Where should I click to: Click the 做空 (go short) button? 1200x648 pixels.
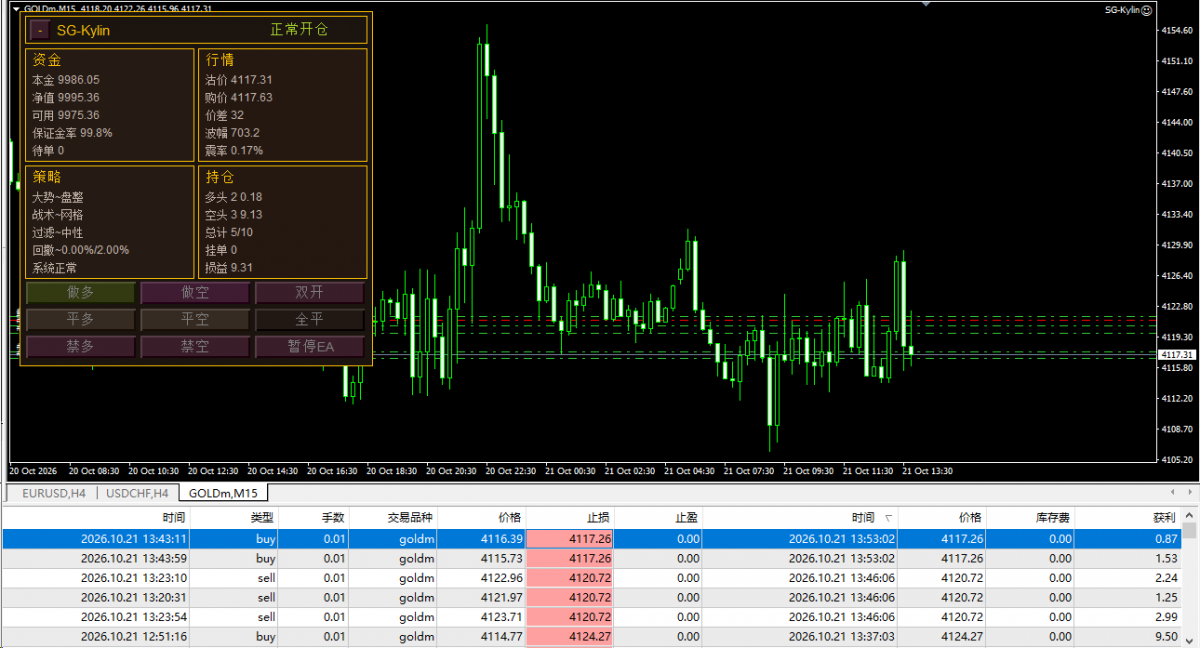point(195,293)
